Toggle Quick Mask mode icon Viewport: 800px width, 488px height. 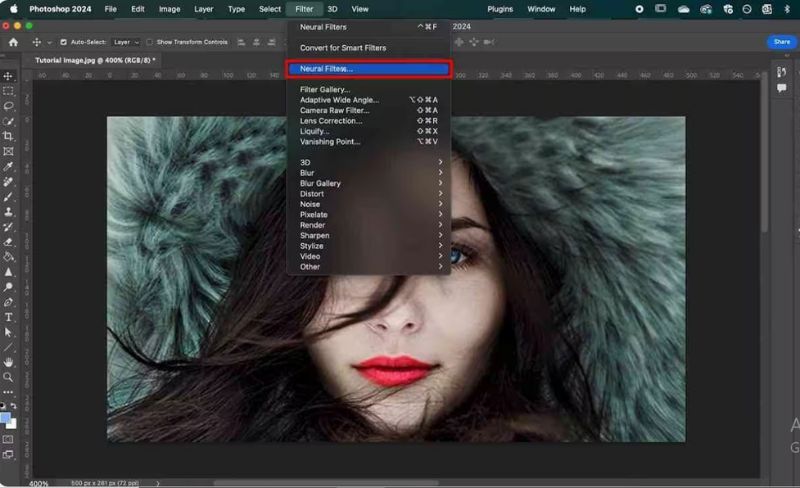[x=8, y=439]
